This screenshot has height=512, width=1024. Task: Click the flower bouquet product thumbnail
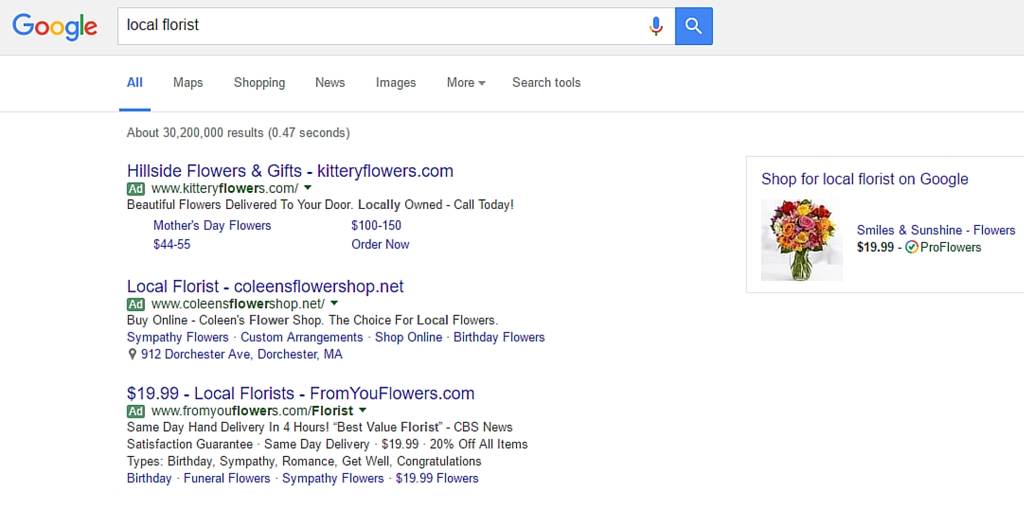[x=802, y=240]
